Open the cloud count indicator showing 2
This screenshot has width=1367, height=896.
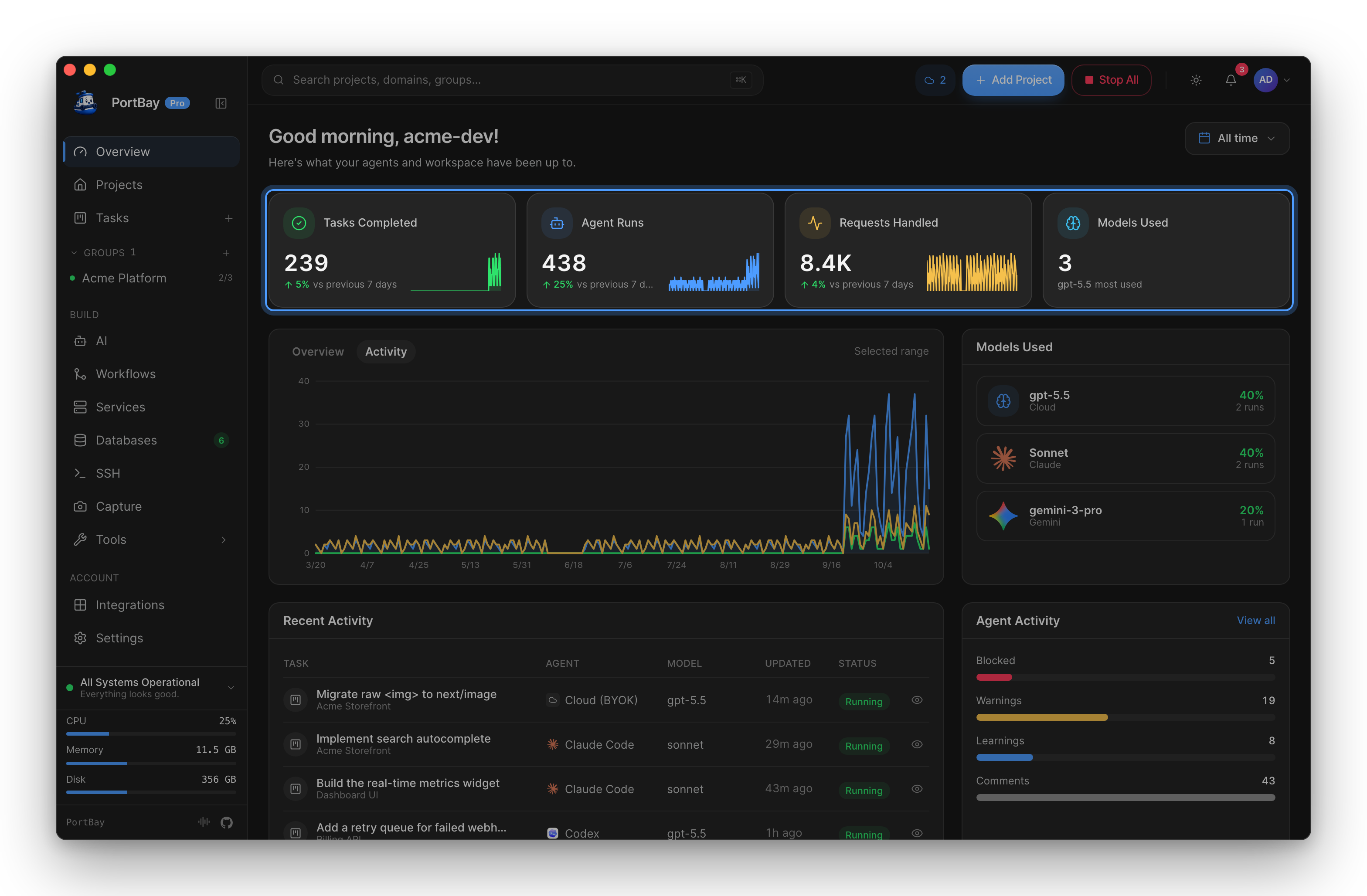coord(935,80)
